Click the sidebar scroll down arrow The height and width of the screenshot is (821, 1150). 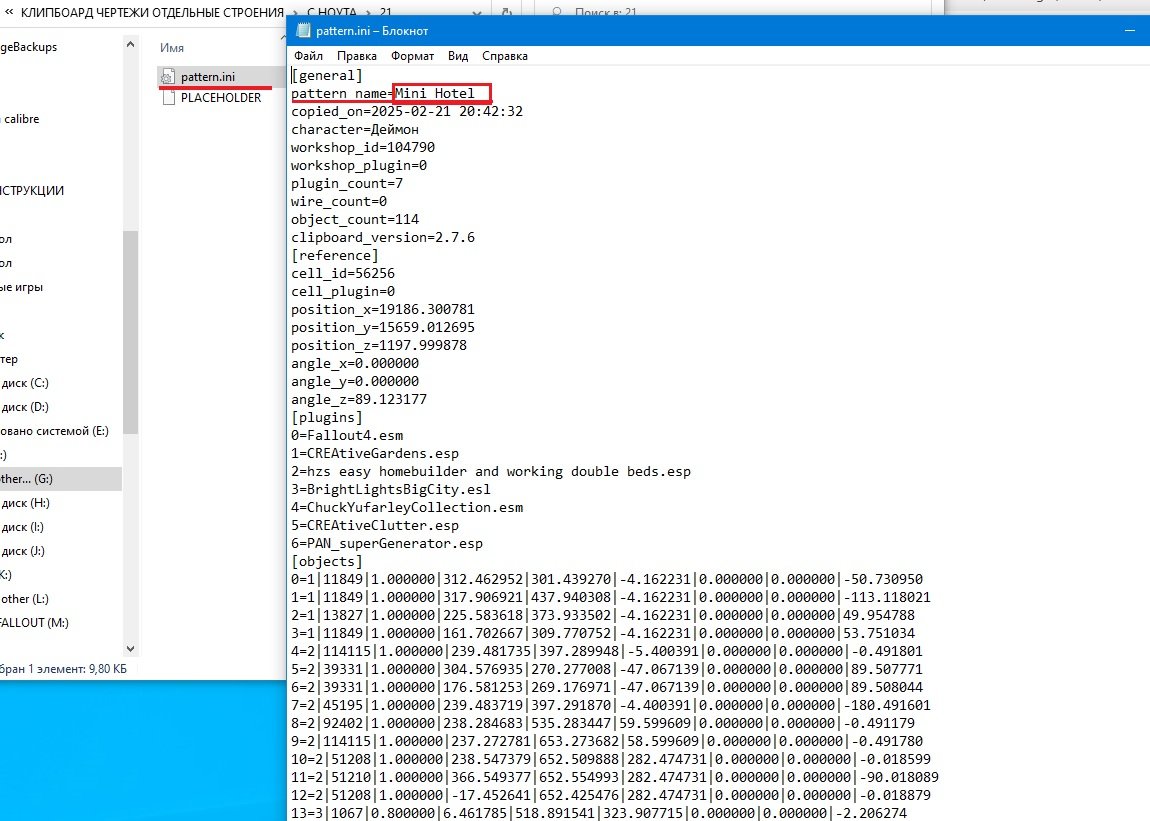tap(130, 650)
